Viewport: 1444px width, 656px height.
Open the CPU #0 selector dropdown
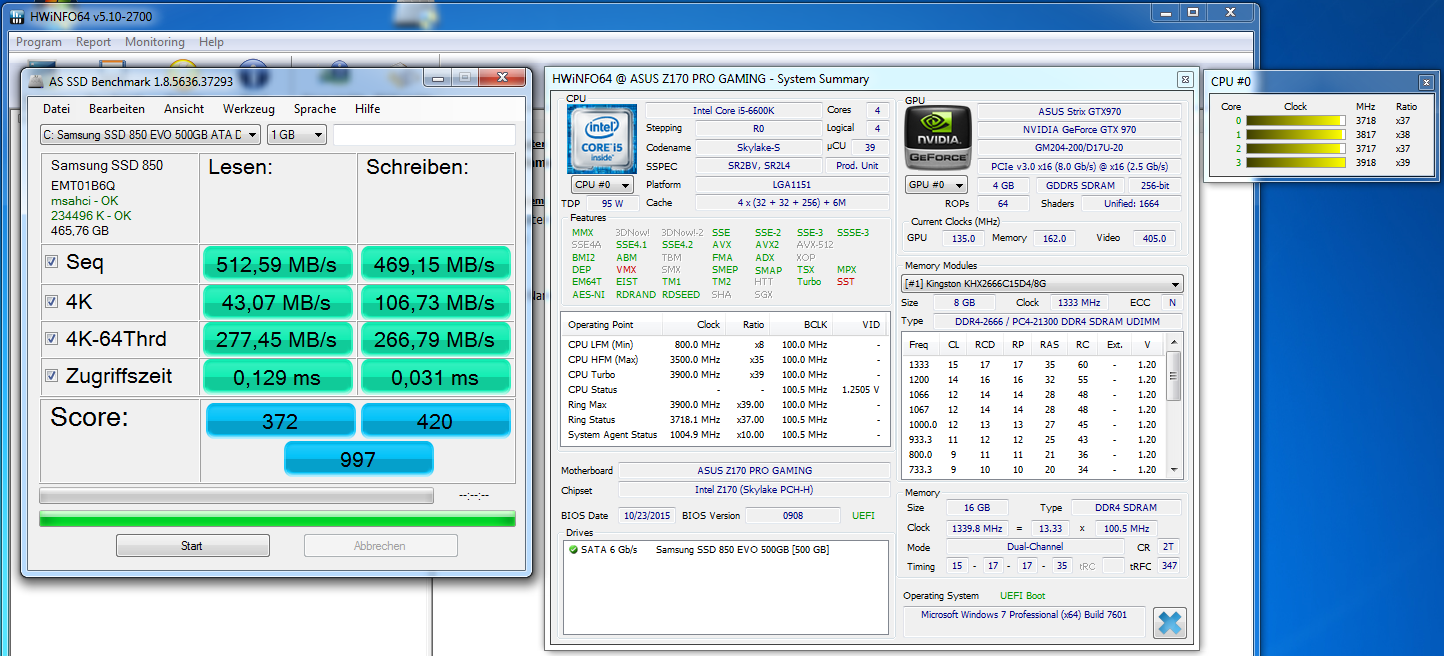click(602, 185)
